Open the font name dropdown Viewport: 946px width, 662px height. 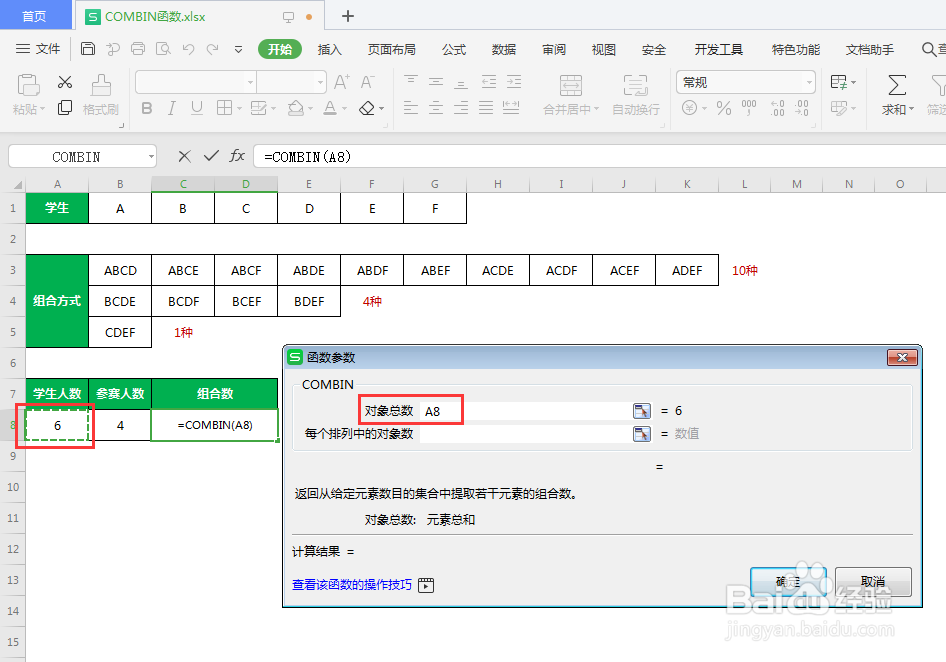click(250, 82)
